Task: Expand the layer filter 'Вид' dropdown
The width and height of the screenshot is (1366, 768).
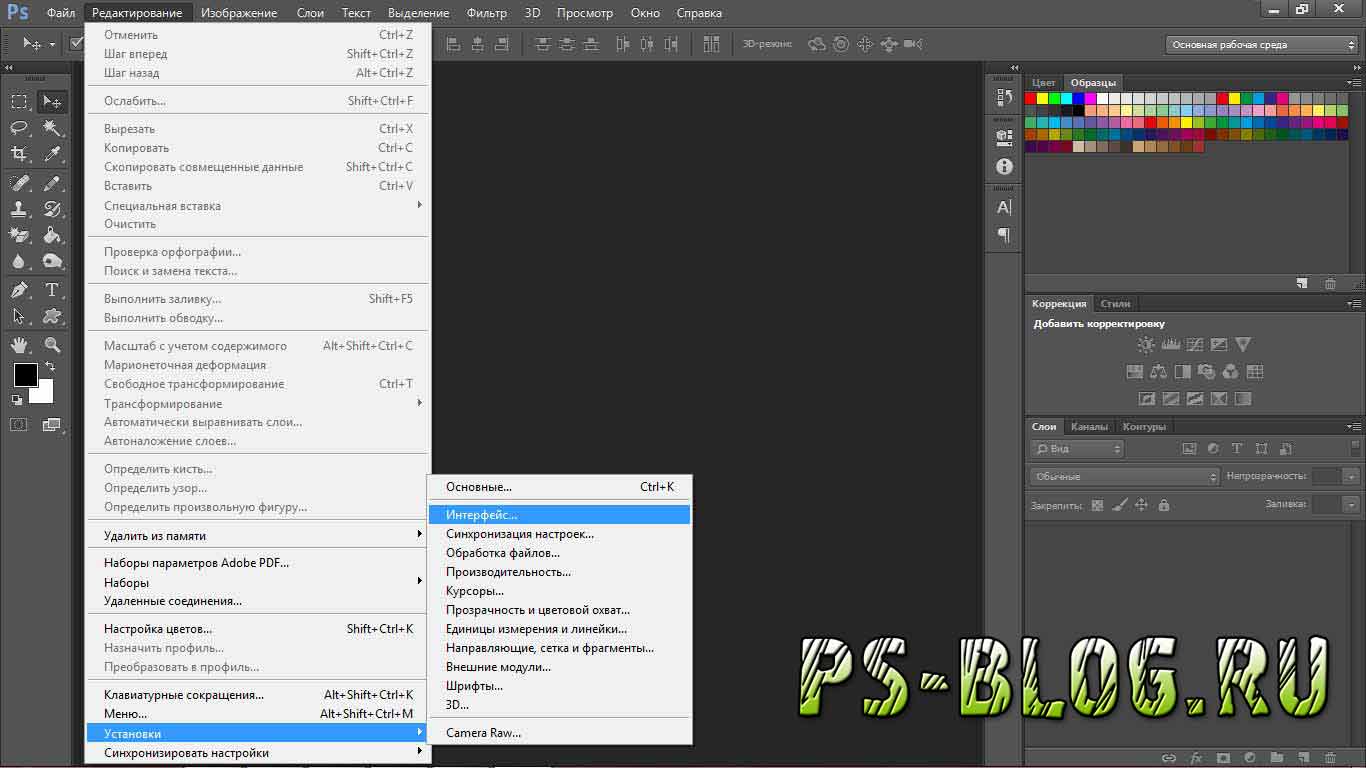Action: 1078,449
